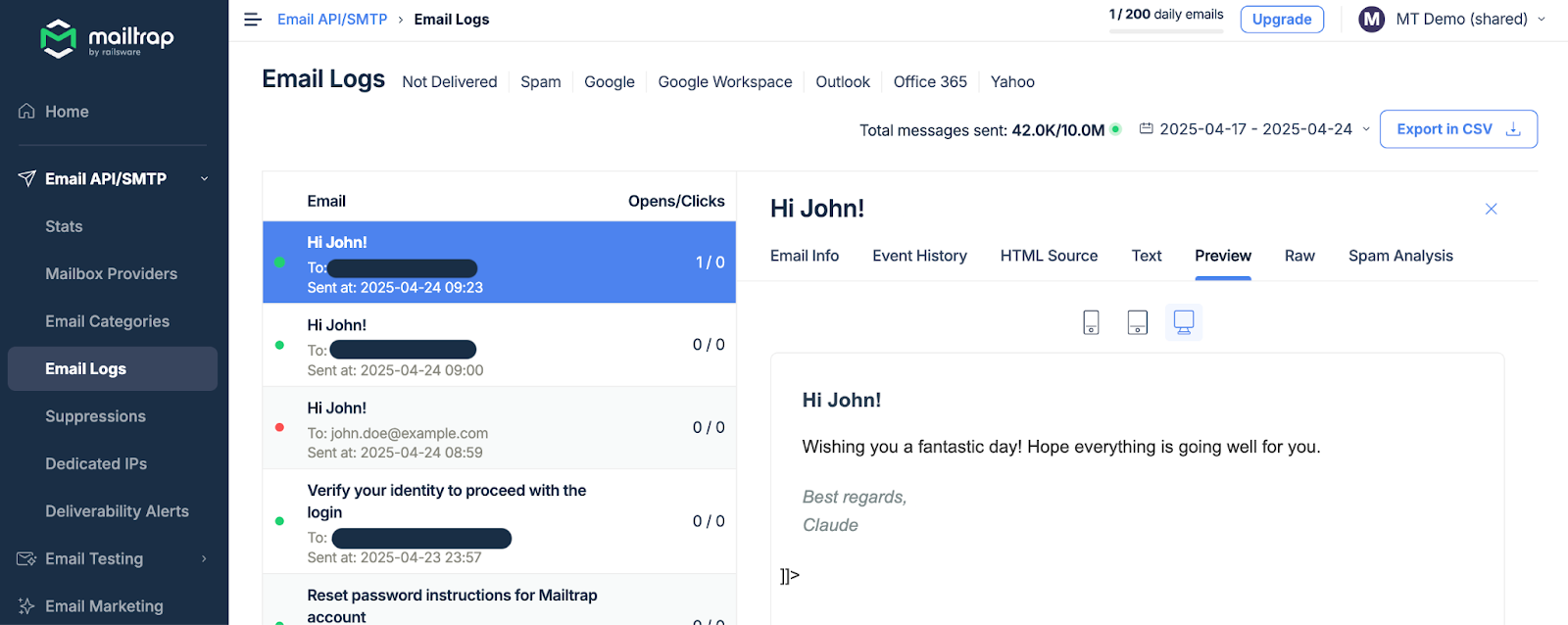Click the Email Marketing sparkle icon
Viewport: 1568px width, 625px height.
(26, 606)
